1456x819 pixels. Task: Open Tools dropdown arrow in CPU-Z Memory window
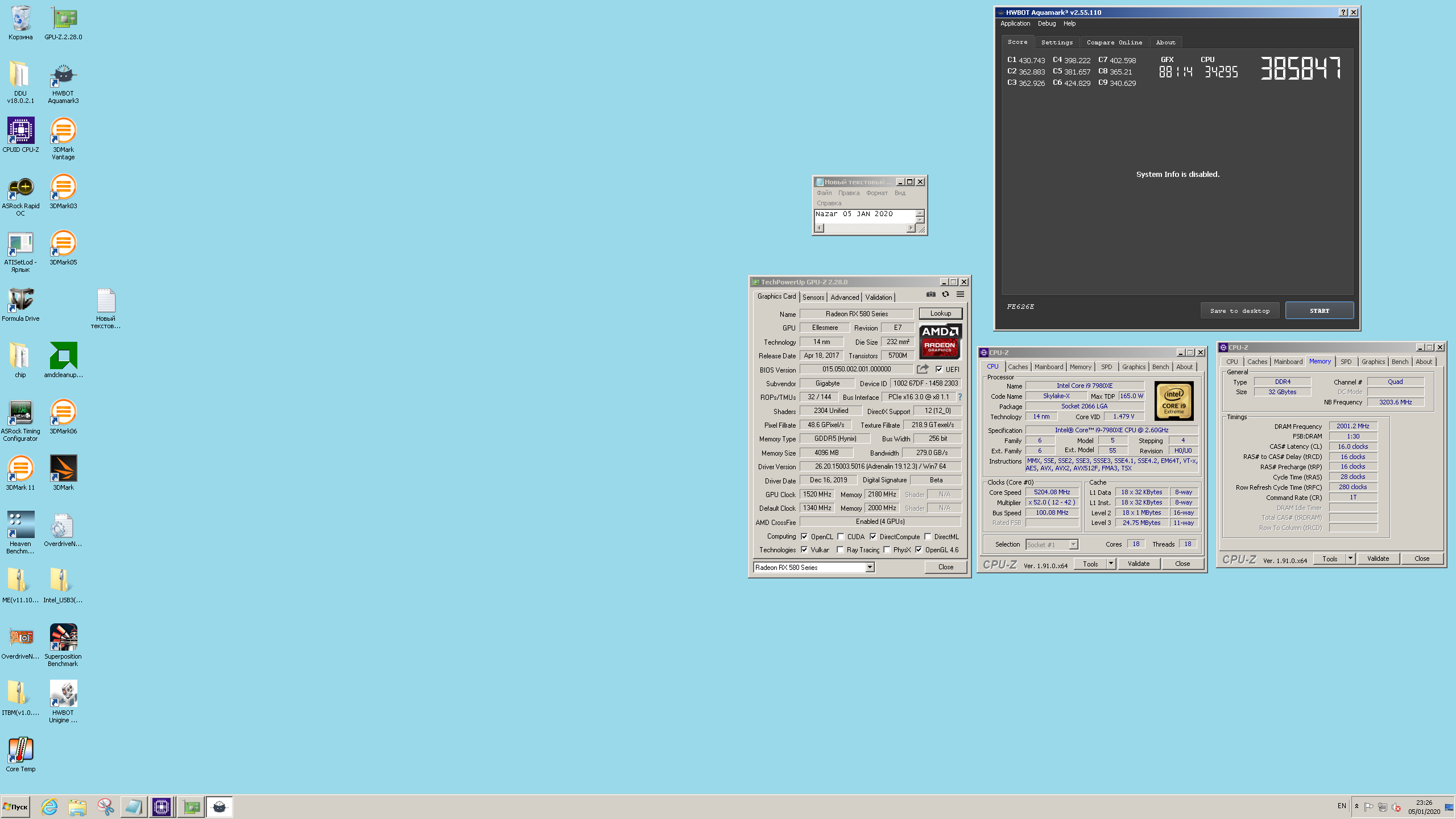(1350, 559)
